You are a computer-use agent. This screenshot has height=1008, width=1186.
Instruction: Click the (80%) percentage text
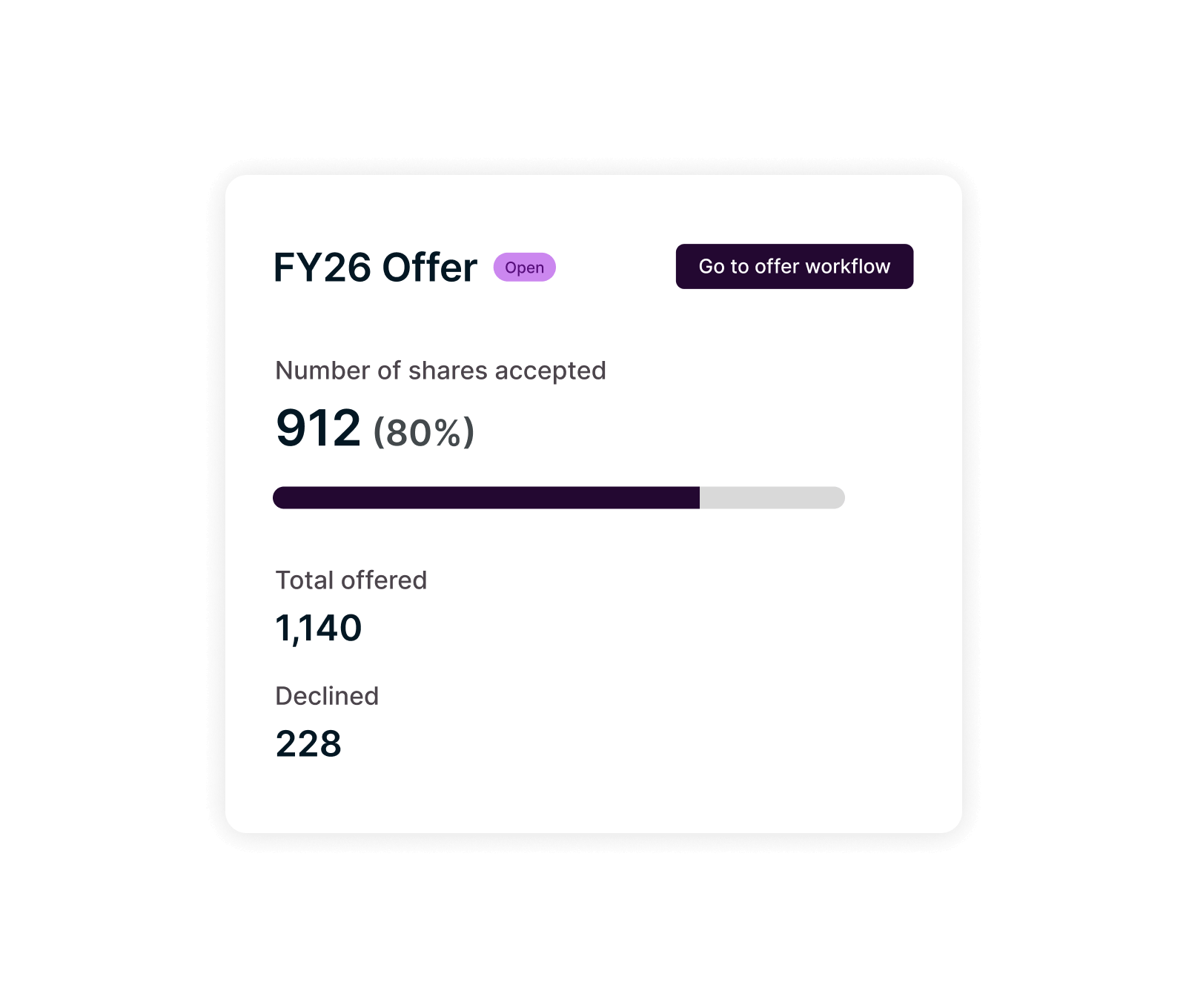(423, 433)
